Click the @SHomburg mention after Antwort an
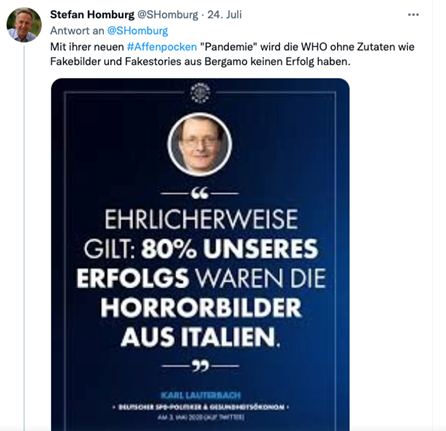The height and width of the screenshot is (431, 446). 137,31
